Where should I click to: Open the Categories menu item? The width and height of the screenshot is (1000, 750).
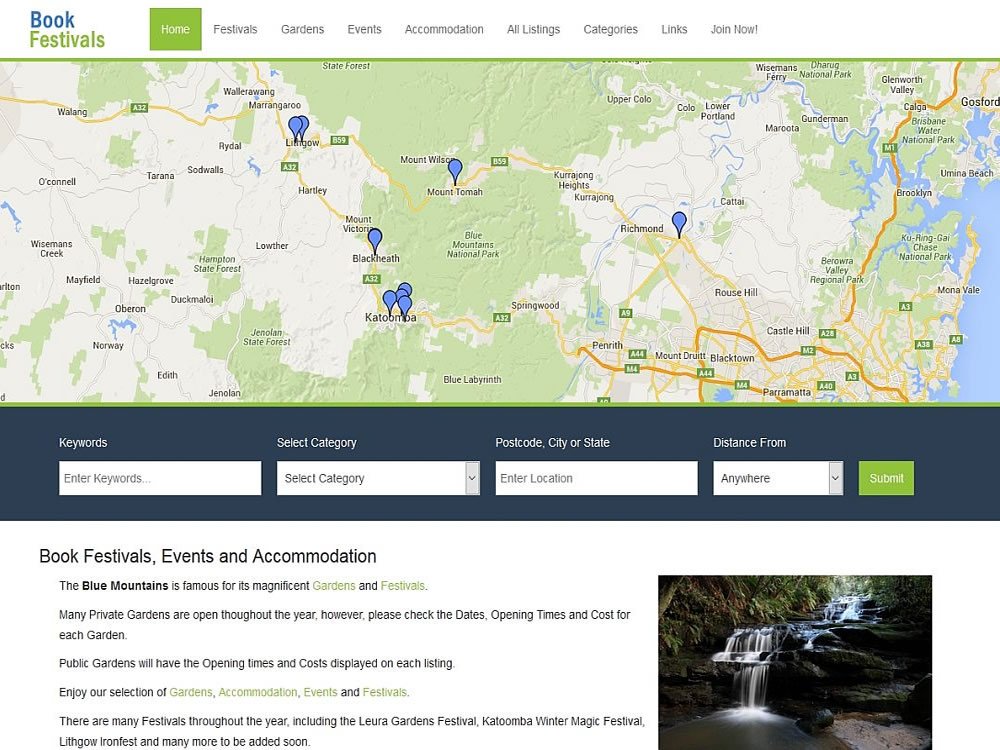point(610,29)
